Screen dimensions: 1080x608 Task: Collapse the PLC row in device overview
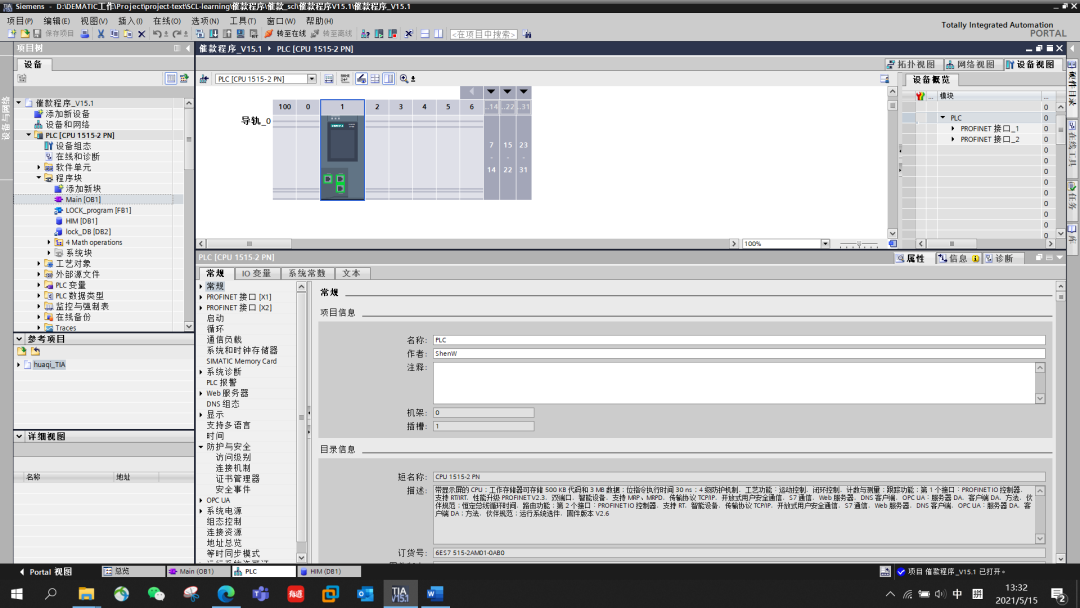(943, 118)
